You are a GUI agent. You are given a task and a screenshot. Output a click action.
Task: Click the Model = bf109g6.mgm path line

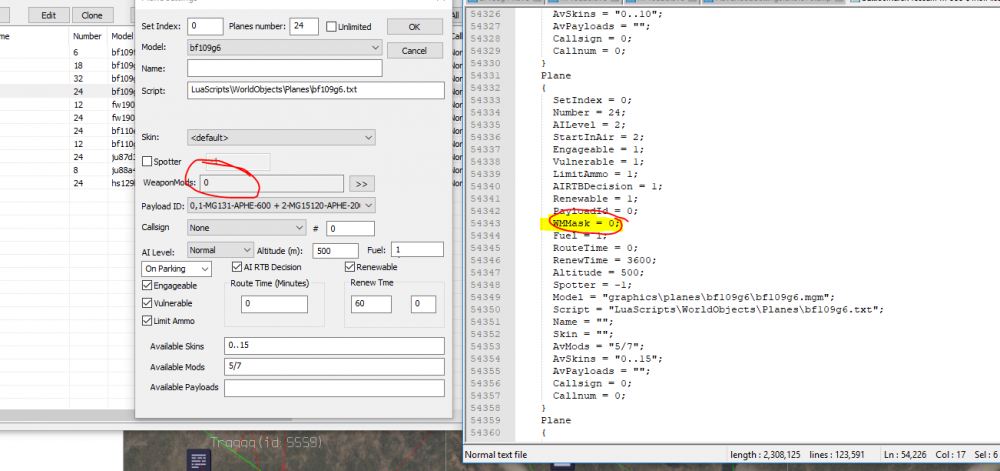pos(694,297)
